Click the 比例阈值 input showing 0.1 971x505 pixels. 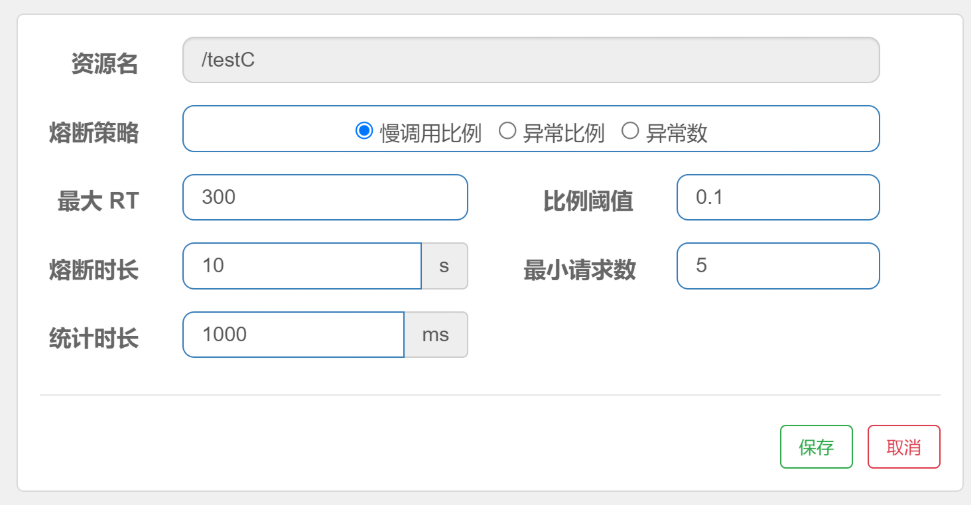click(778, 197)
